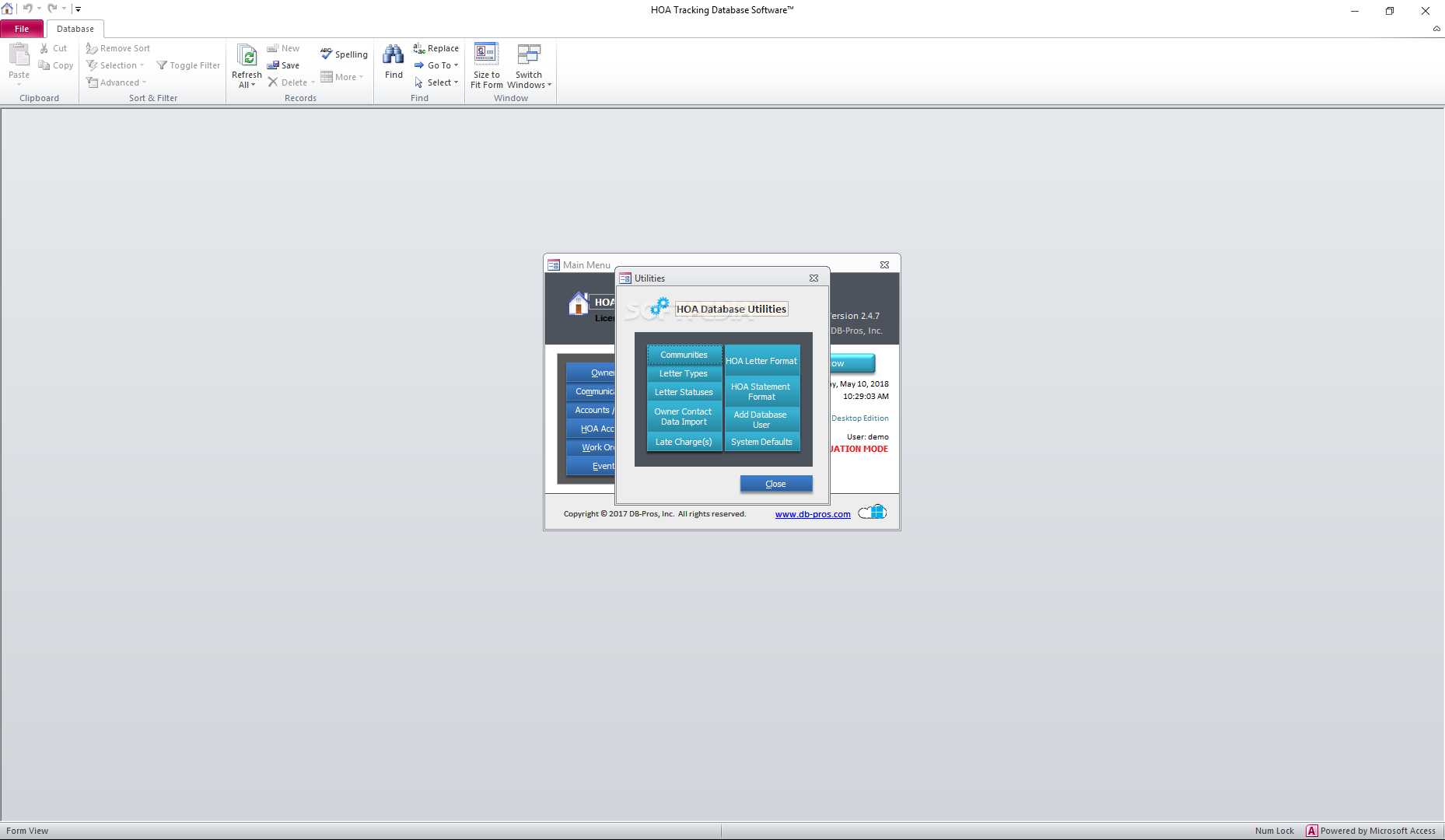Image resolution: width=1445 pixels, height=840 pixels.
Task: Click the Communications button in Main Menu
Action: 591,391
